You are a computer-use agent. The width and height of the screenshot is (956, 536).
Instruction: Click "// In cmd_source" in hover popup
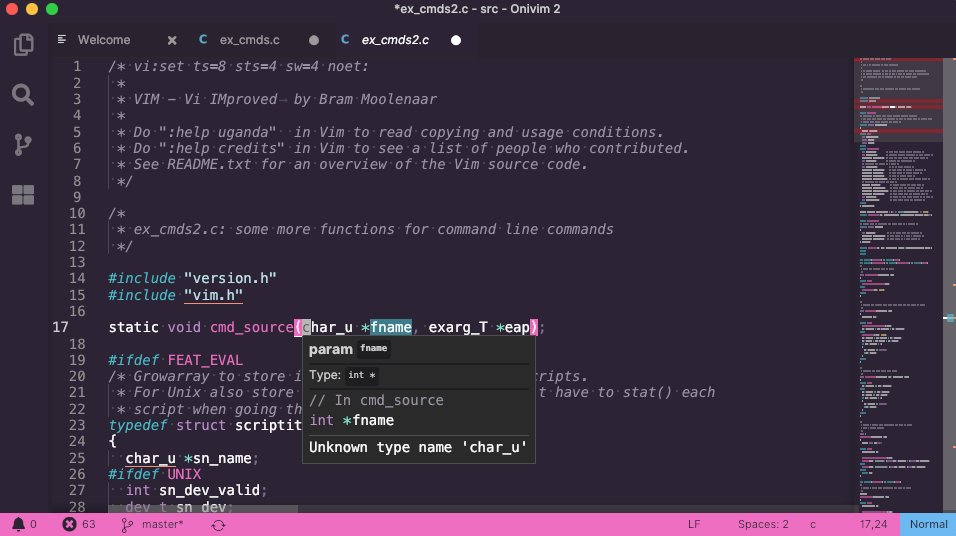point(376,401)
